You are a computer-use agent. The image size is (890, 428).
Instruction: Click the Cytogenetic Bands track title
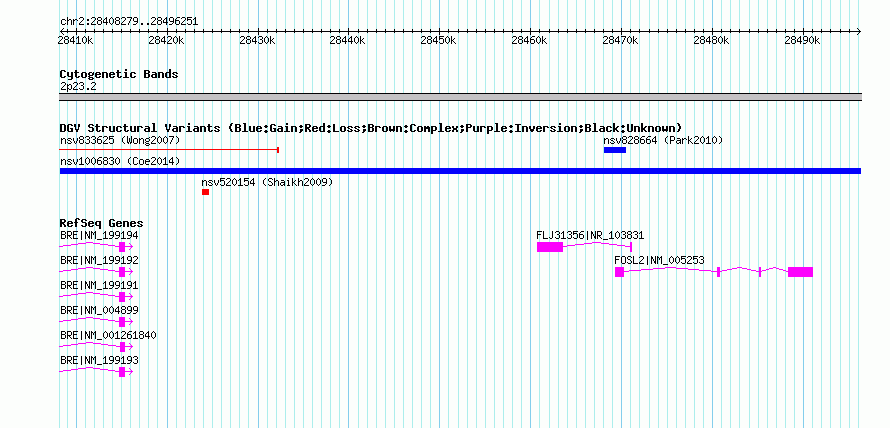[x=119, y=74]
